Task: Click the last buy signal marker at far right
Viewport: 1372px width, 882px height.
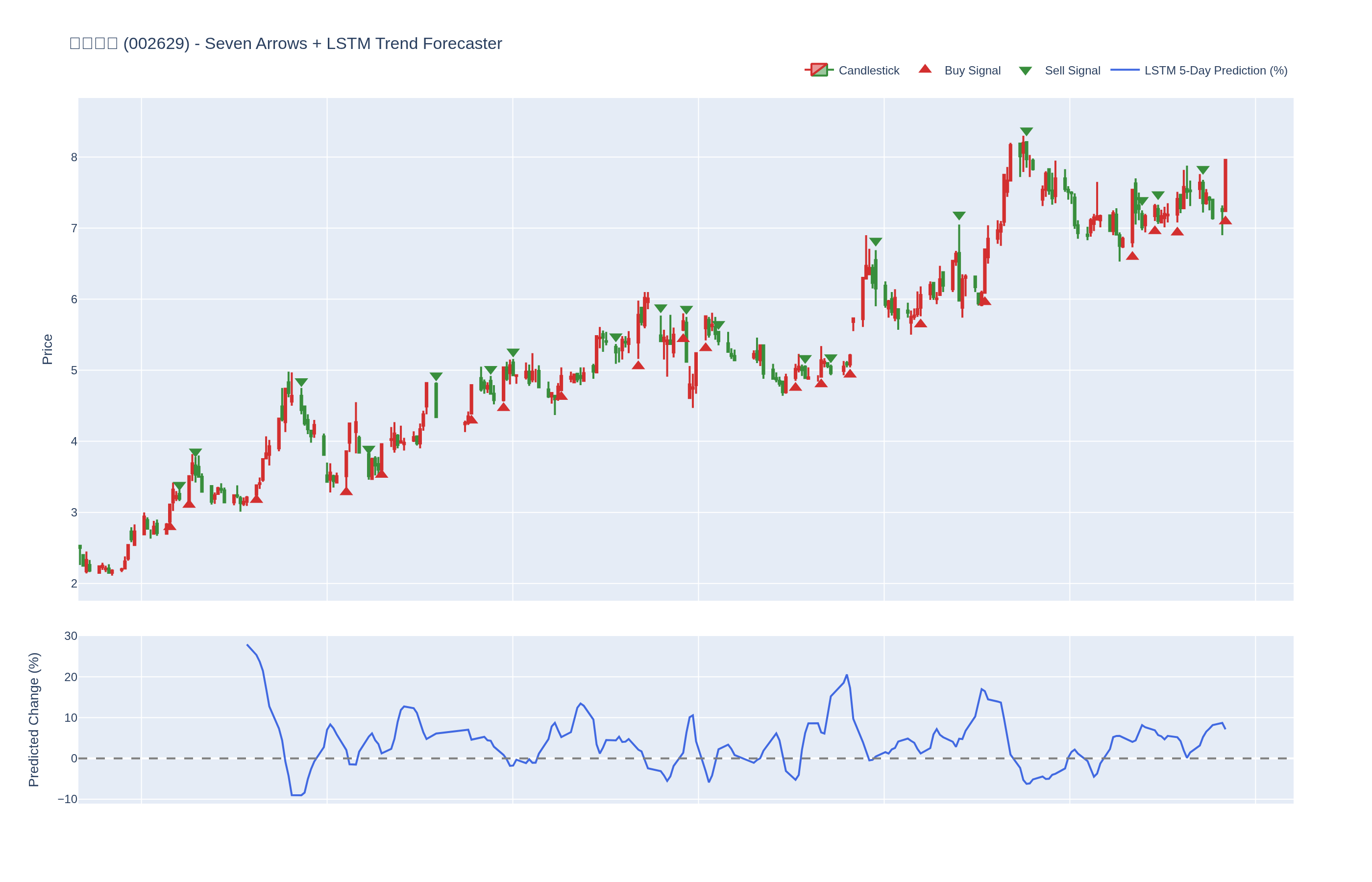Action: click(x=1225, y=220)
